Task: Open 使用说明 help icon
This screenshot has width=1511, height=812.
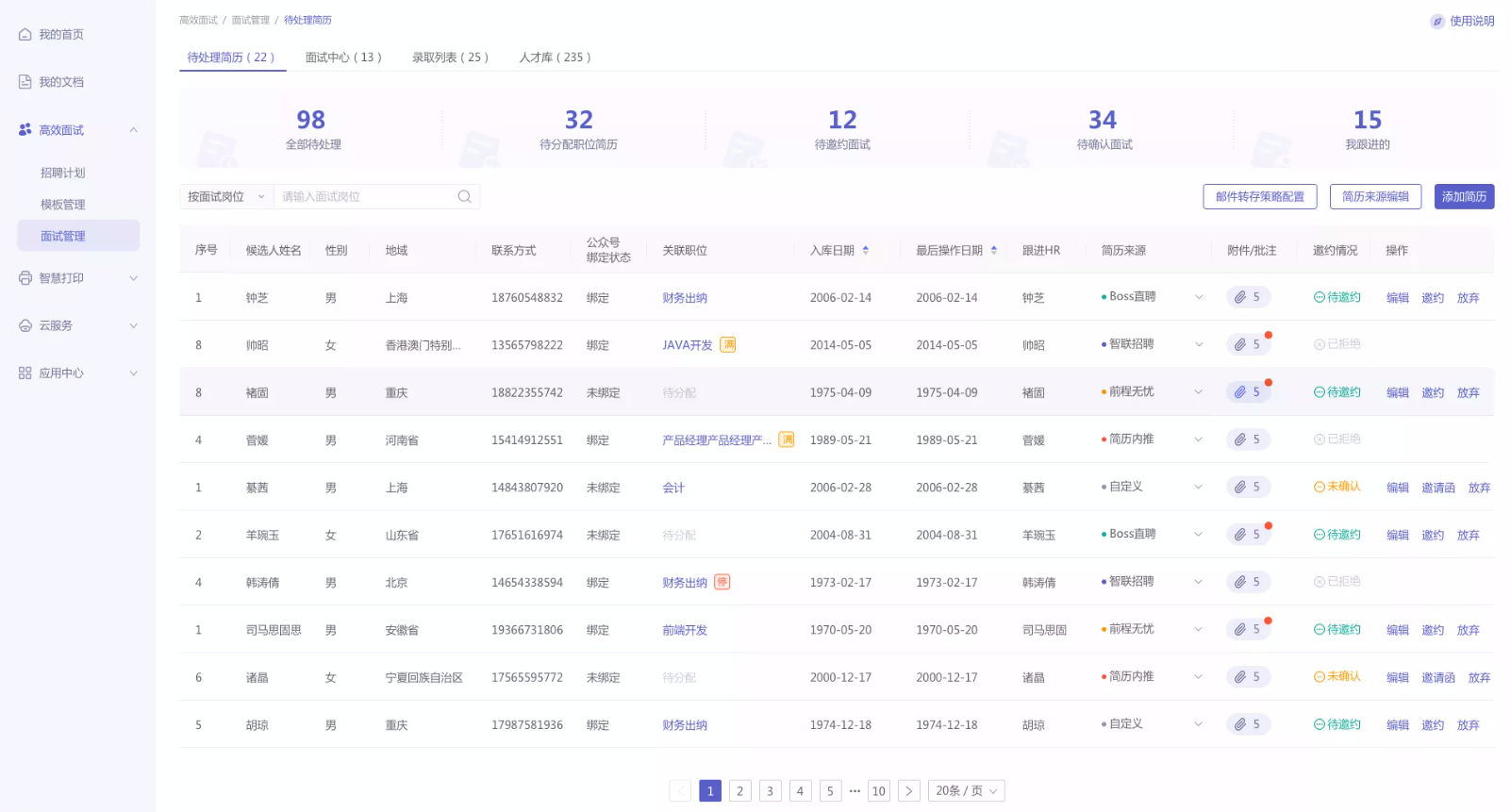Action: 1437,21
